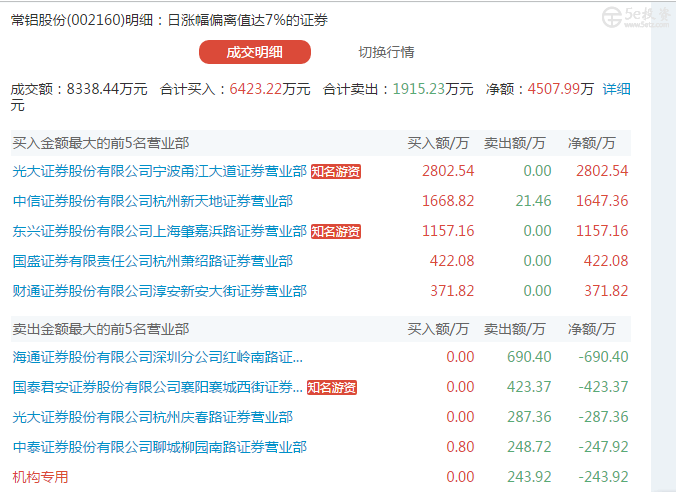Click the 净额 4507.99 value

pyautogui.click(x=554, y=89)
